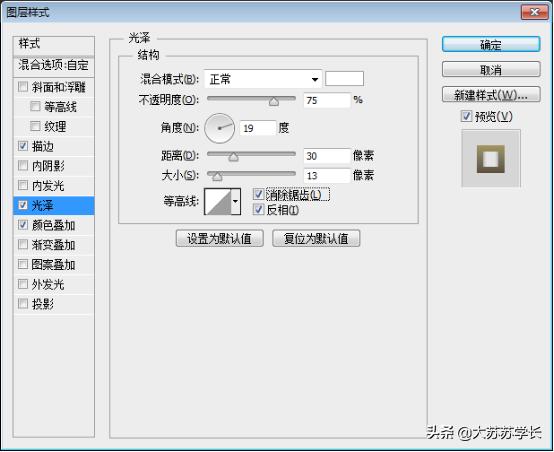This screenshot has width=554, height=452.
Task: Open the 投影 settings panel
Action: point(43,304)
